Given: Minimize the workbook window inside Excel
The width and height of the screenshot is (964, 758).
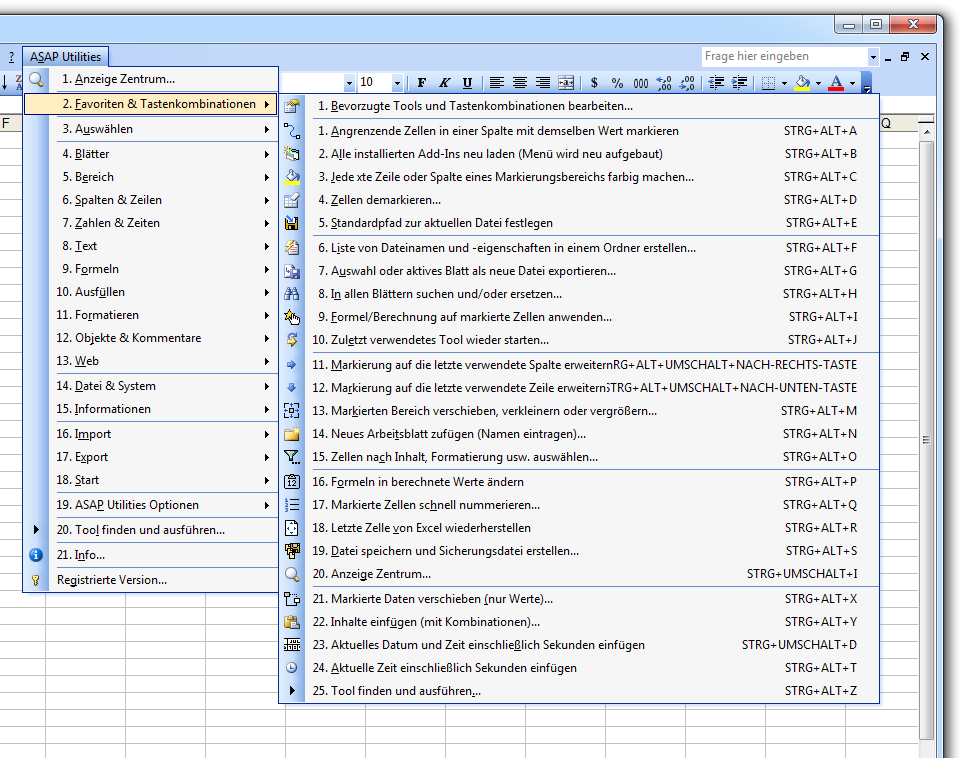Looking at the screenshot, I should tap(888, 58).
